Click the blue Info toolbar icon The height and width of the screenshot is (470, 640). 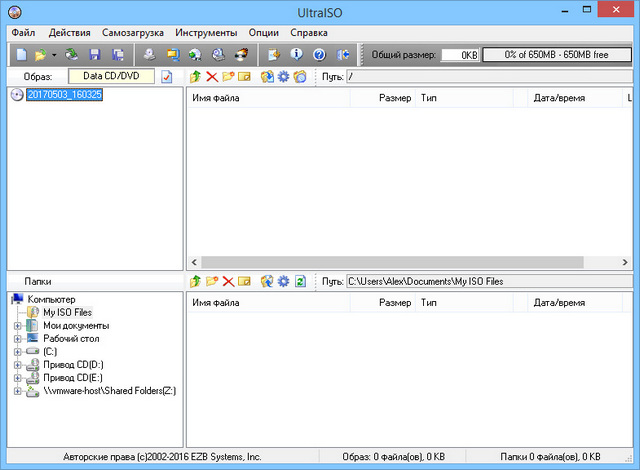[x=296, y=54]
